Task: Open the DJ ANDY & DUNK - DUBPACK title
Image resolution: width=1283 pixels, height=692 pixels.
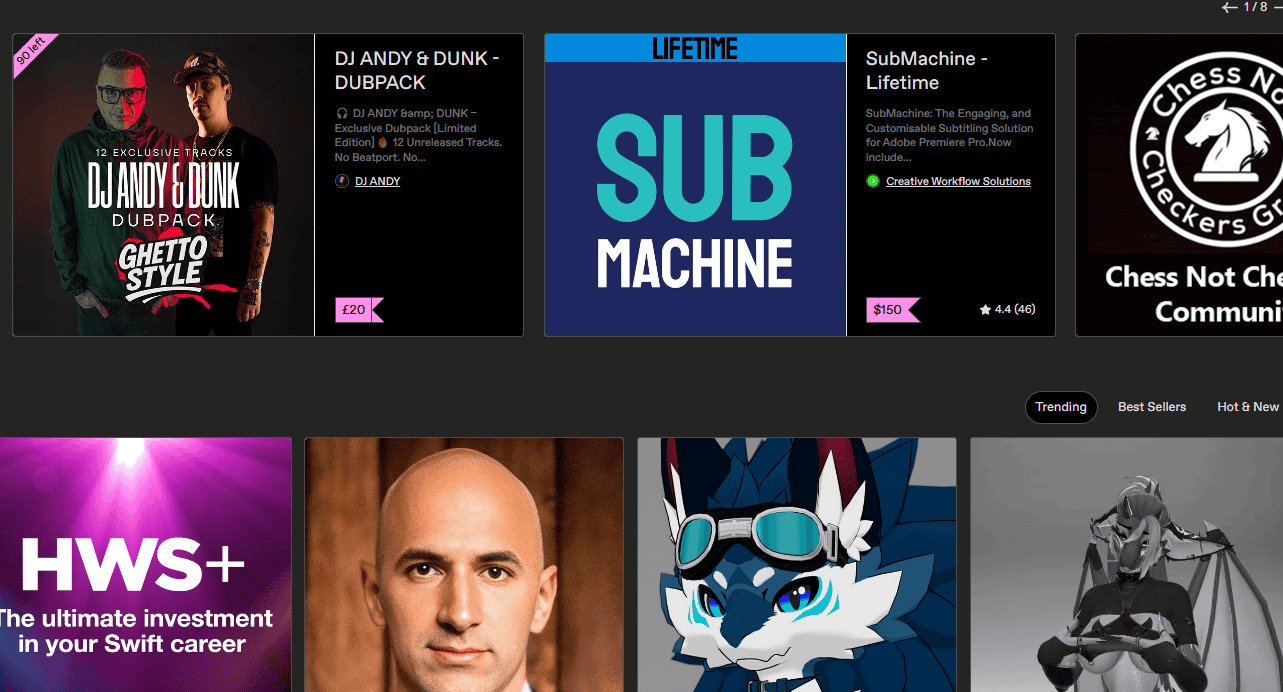Action: tap(417, 70)
